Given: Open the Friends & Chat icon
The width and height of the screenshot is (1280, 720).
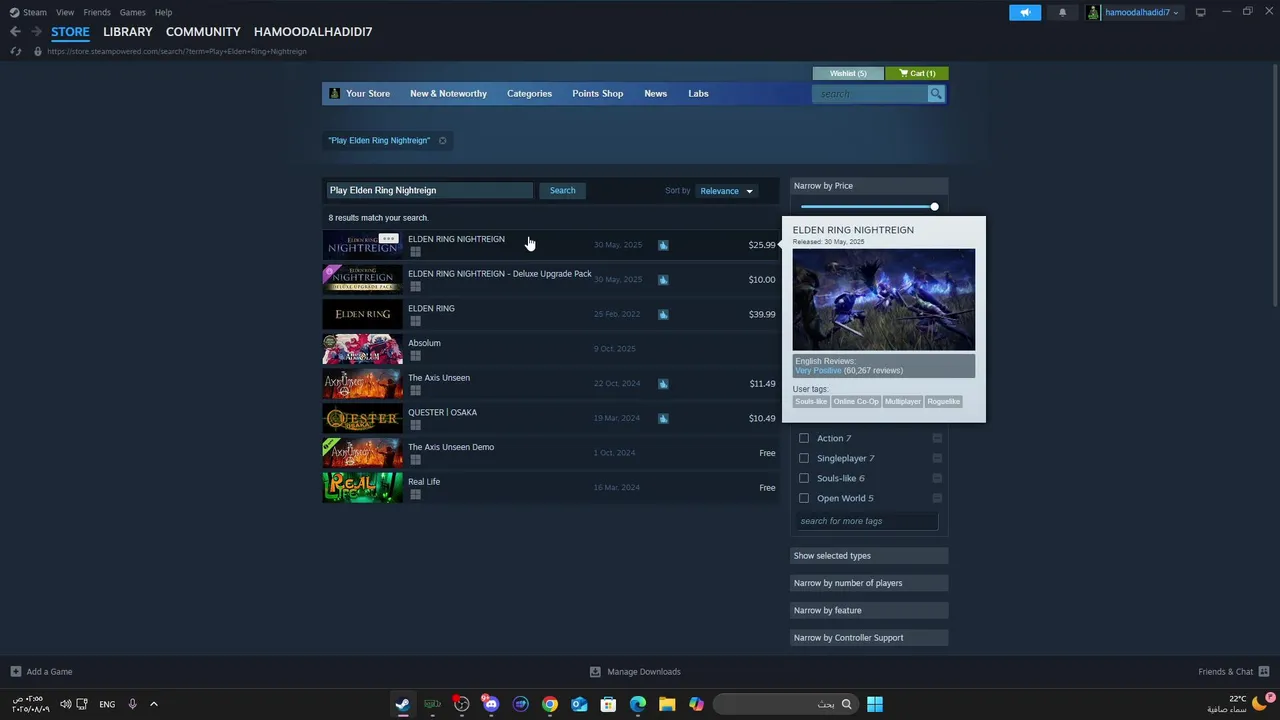Looking at the screenshot, I should tap(1264, 672).
